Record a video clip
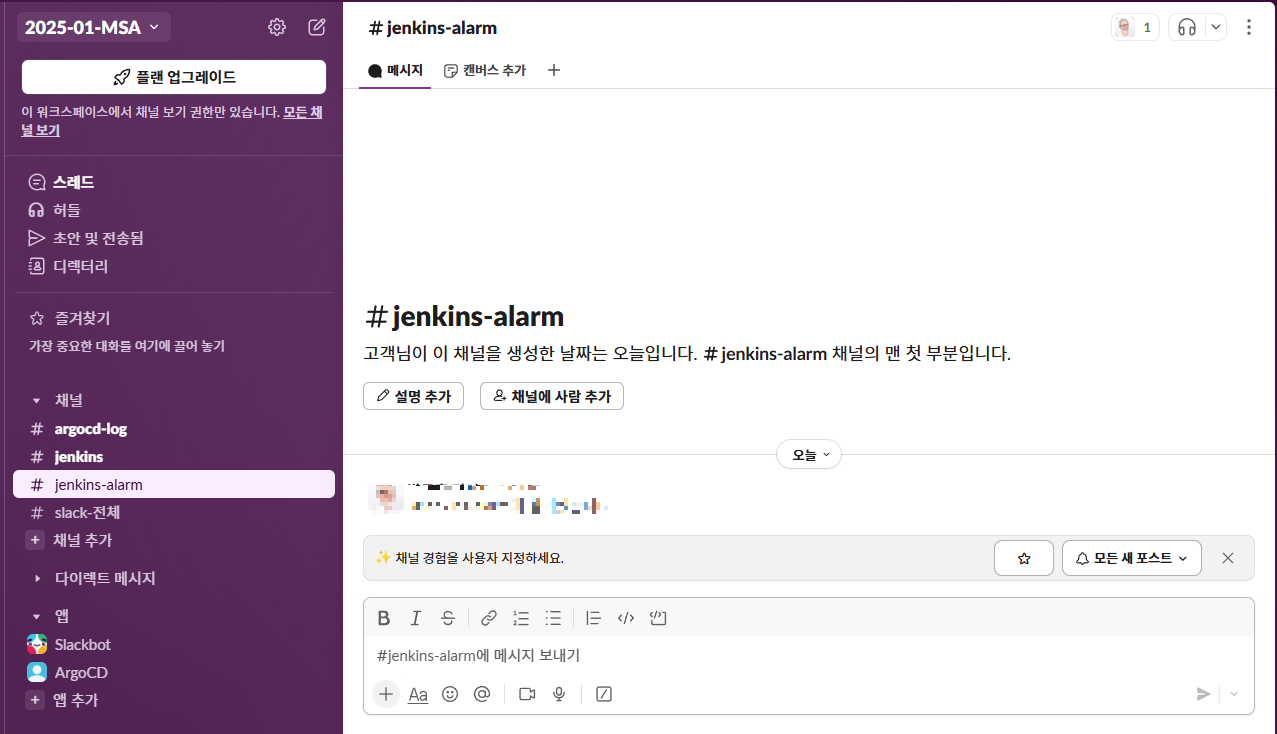The width and height of the screenshot is (1277, 734). click(x=527, y=694)
